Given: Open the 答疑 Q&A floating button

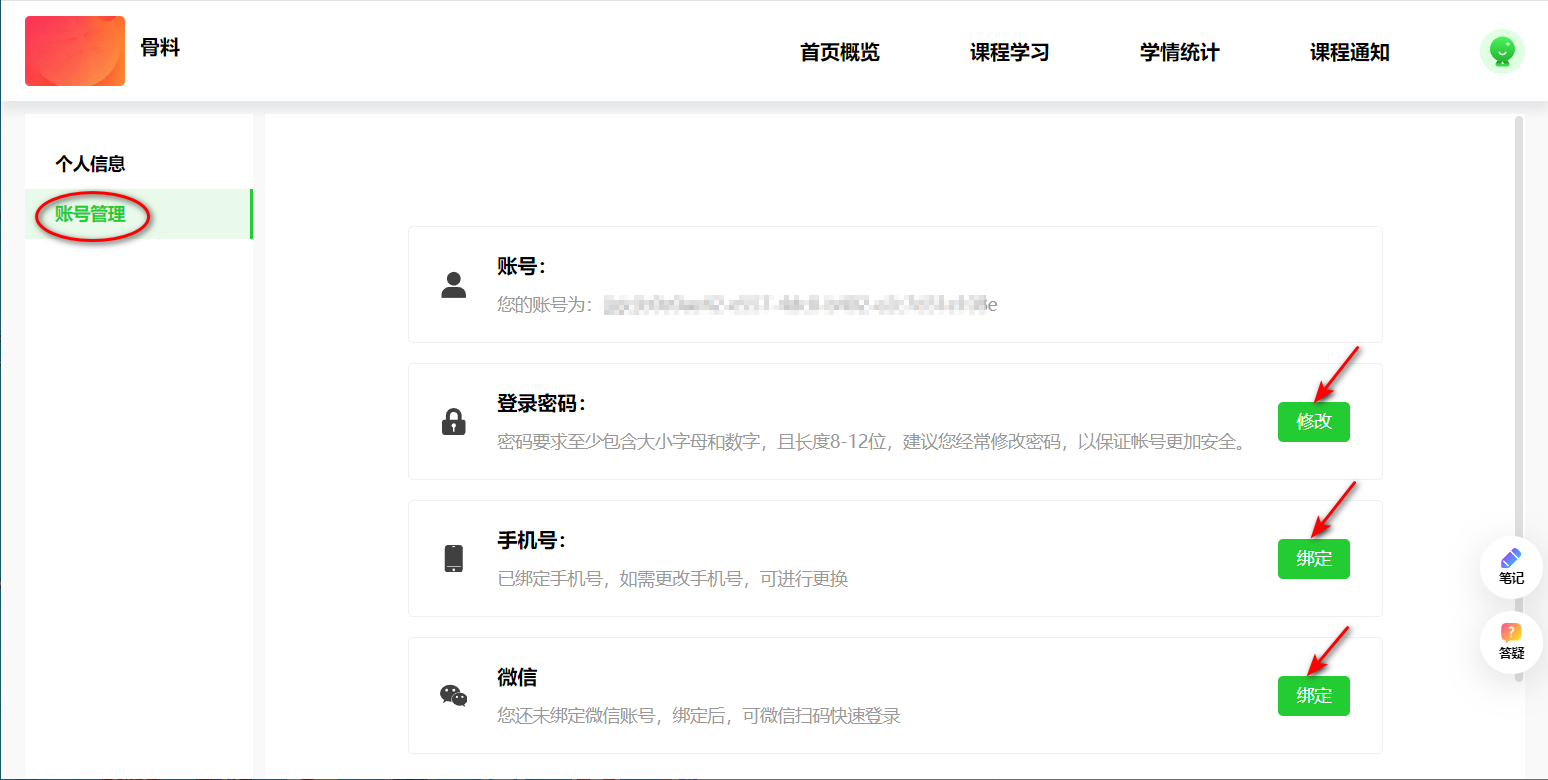Looking at the screenshot, I should 1511,642.
